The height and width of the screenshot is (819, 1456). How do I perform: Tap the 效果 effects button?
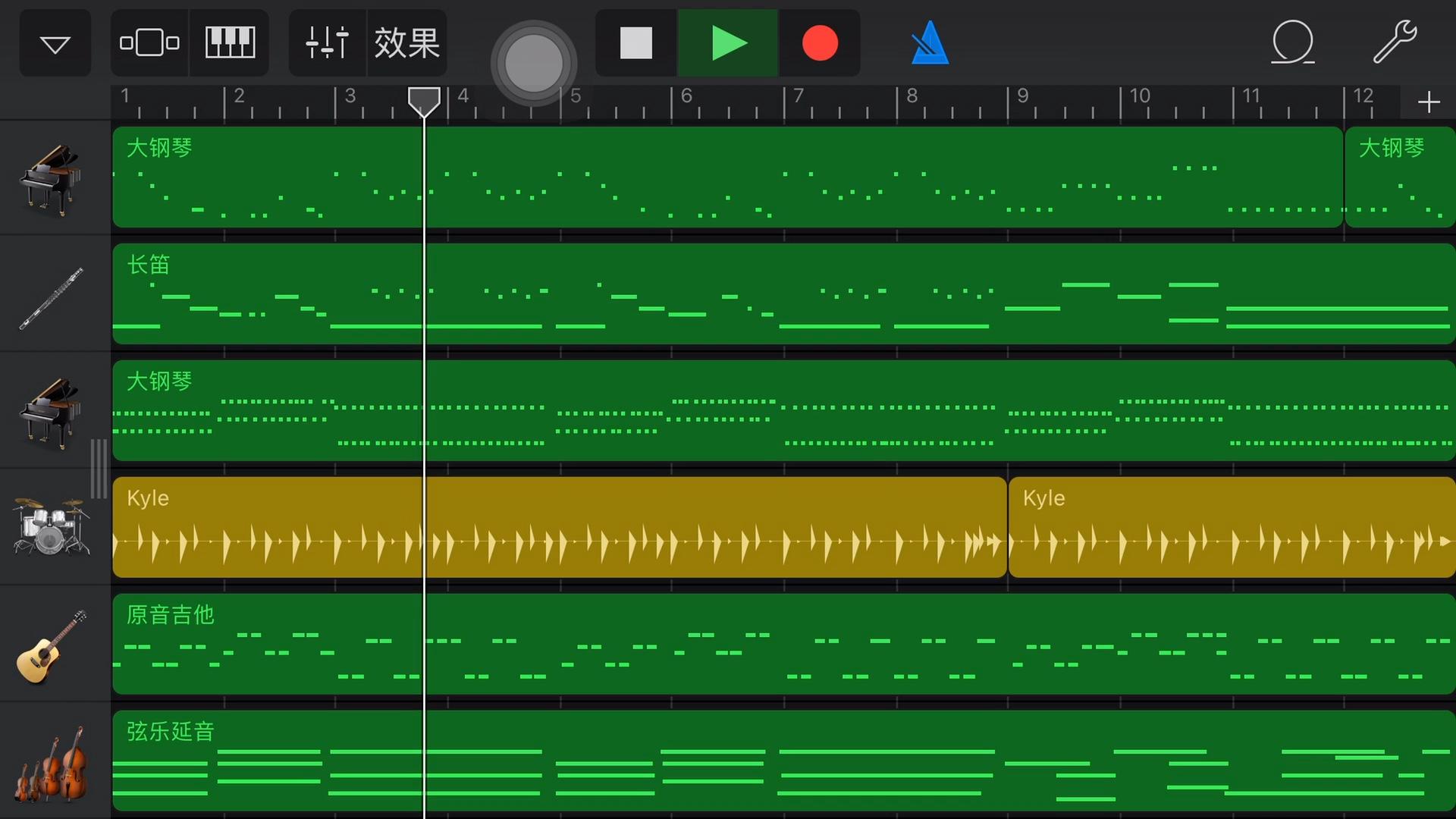pos(407,43)
